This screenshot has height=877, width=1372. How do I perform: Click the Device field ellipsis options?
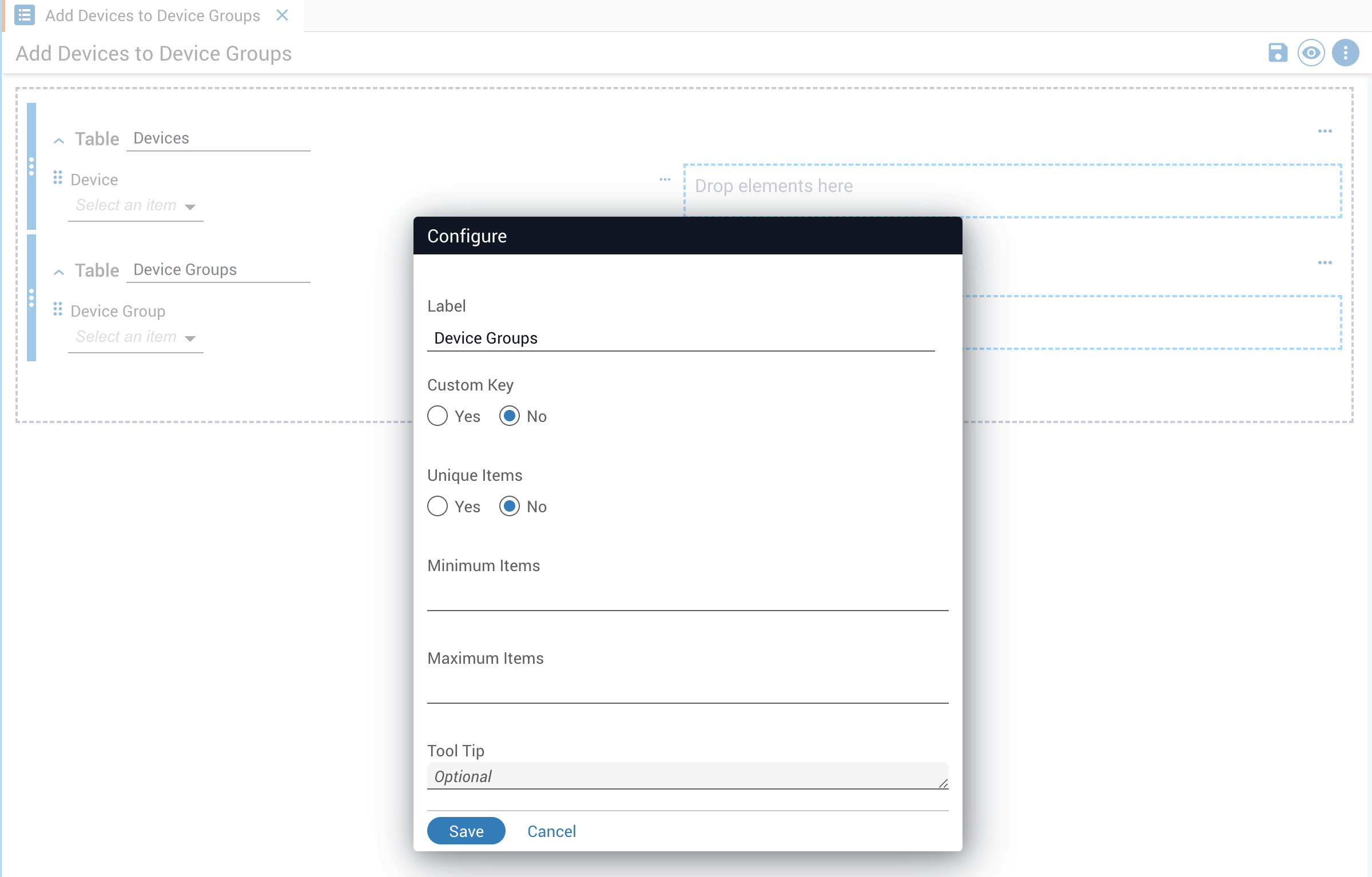[x=665, y=180]
